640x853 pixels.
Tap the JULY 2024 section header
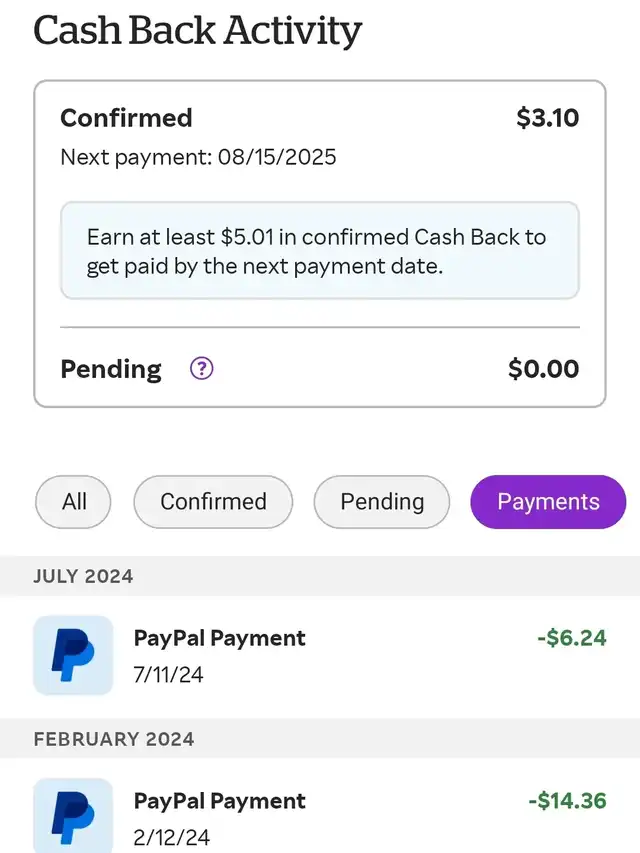(x=83, y=576)
